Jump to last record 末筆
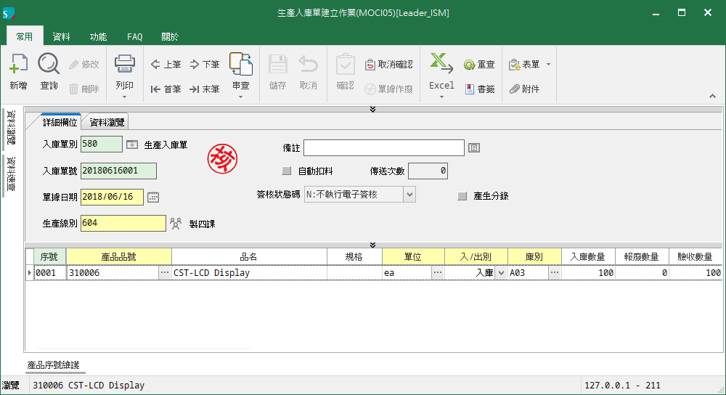This screenshot has height=395, width=726. point(205,89)
